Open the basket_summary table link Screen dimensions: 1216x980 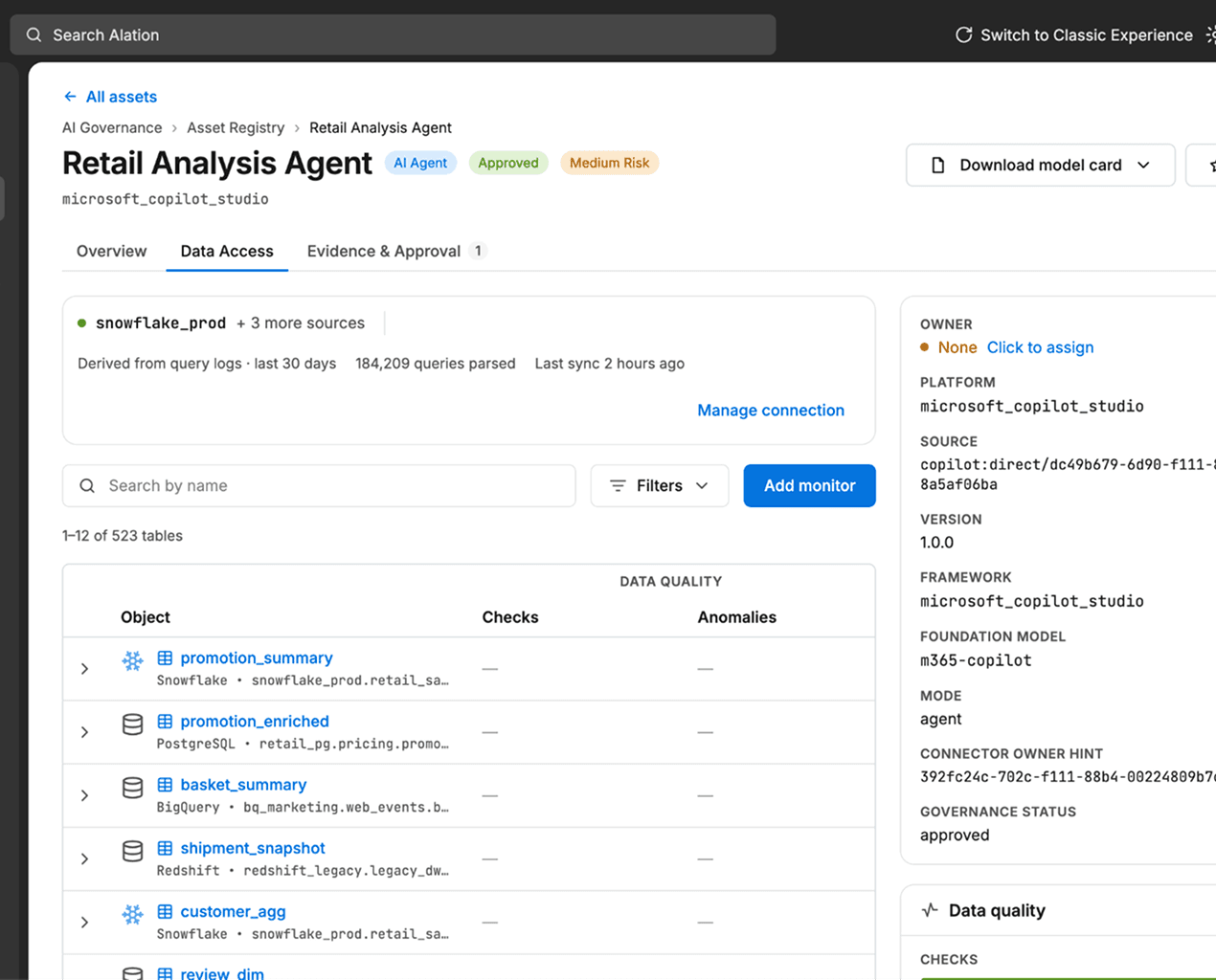[243, 785]
